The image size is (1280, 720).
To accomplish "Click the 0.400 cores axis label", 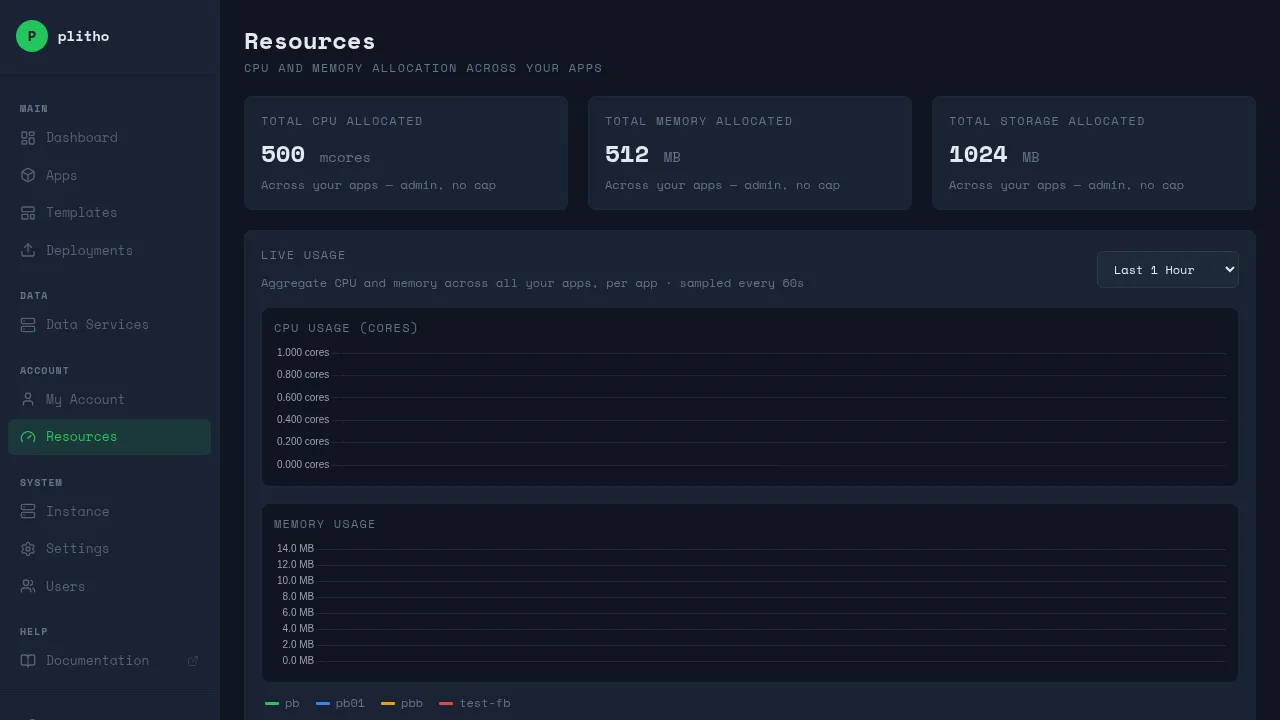I will click(303, 420).
